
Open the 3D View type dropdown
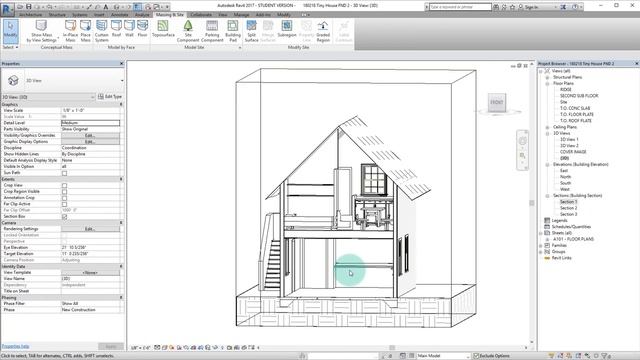click(x=122, y=80)
